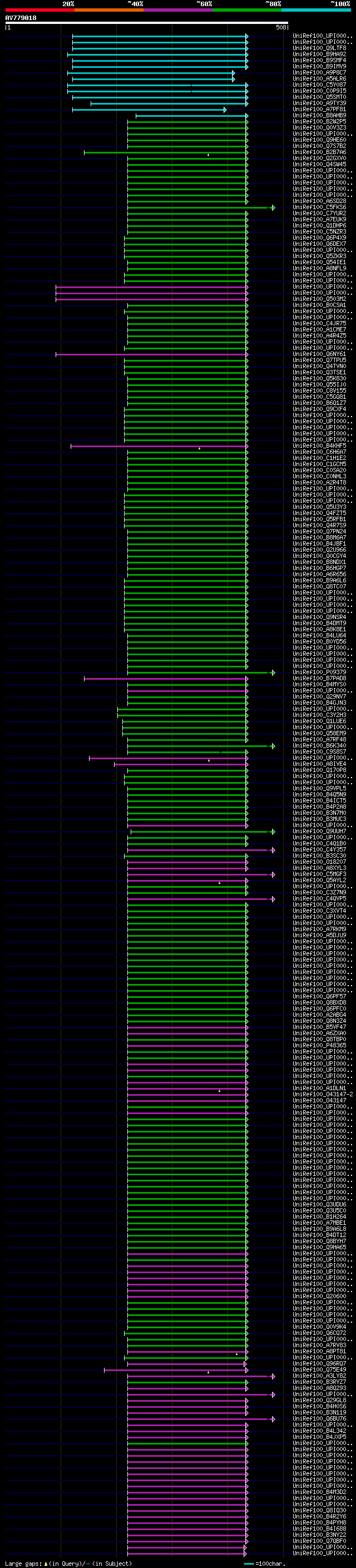Open hit UniRef100_B2W2P5
Image resolution: width=356 pixels, height=1568 pixels.
319,122
